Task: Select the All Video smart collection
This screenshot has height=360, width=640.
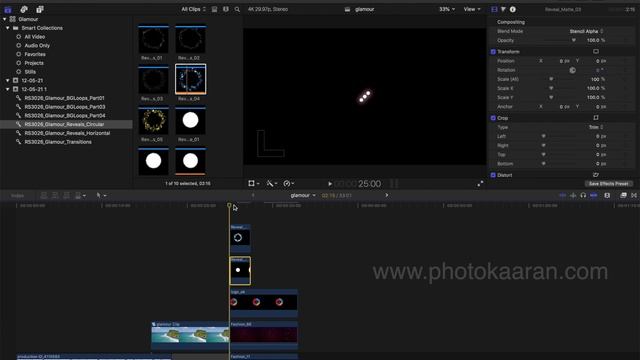Action: point(35,37)
